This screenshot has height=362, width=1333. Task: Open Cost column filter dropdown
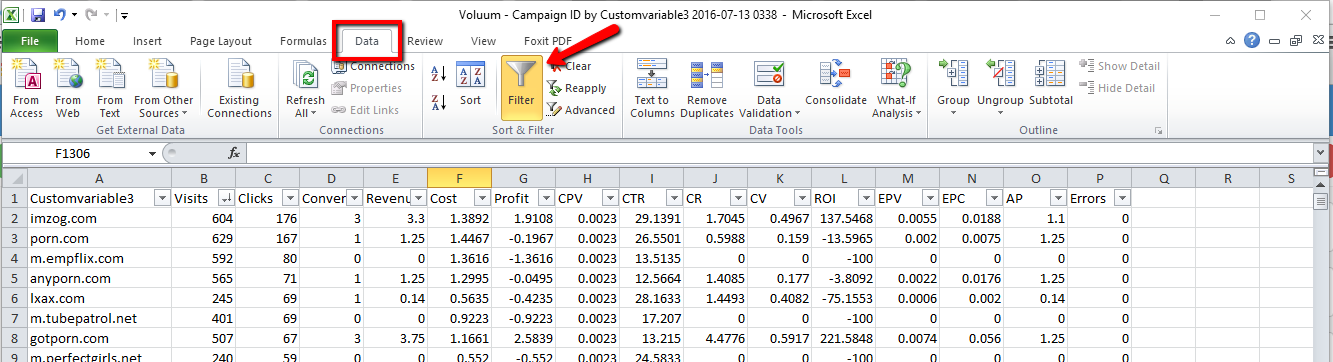[482, 198]
